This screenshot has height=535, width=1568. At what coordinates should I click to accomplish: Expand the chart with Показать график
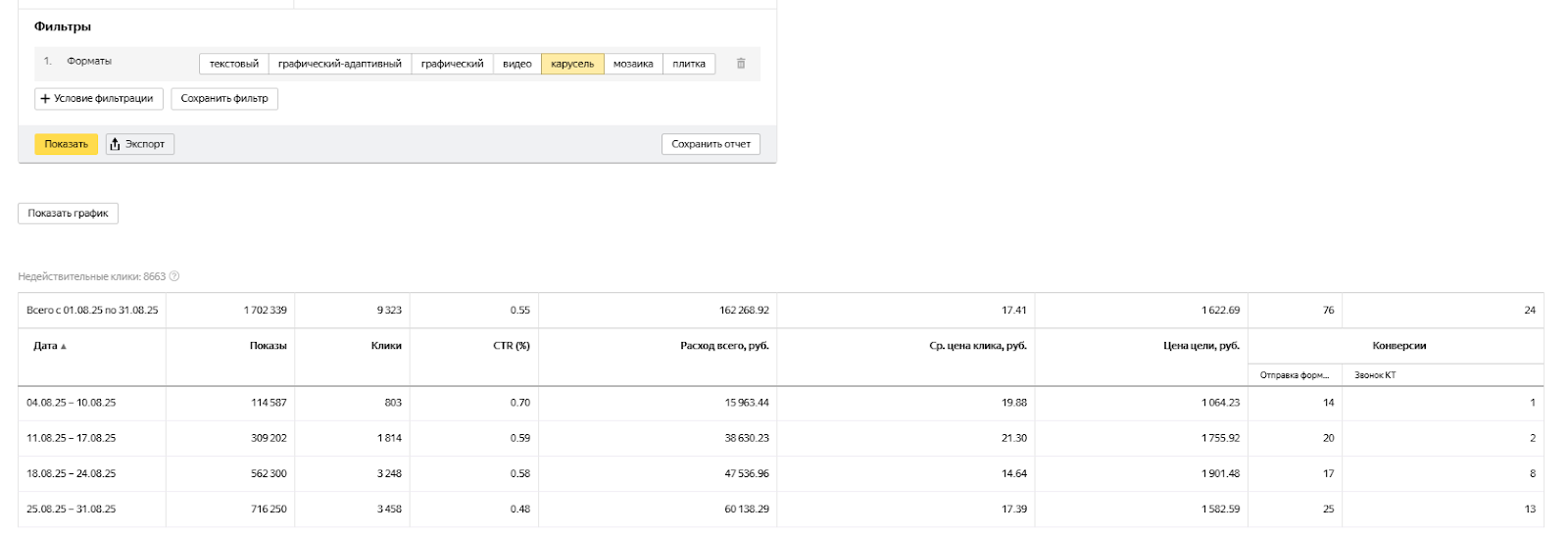coord(68,214)
